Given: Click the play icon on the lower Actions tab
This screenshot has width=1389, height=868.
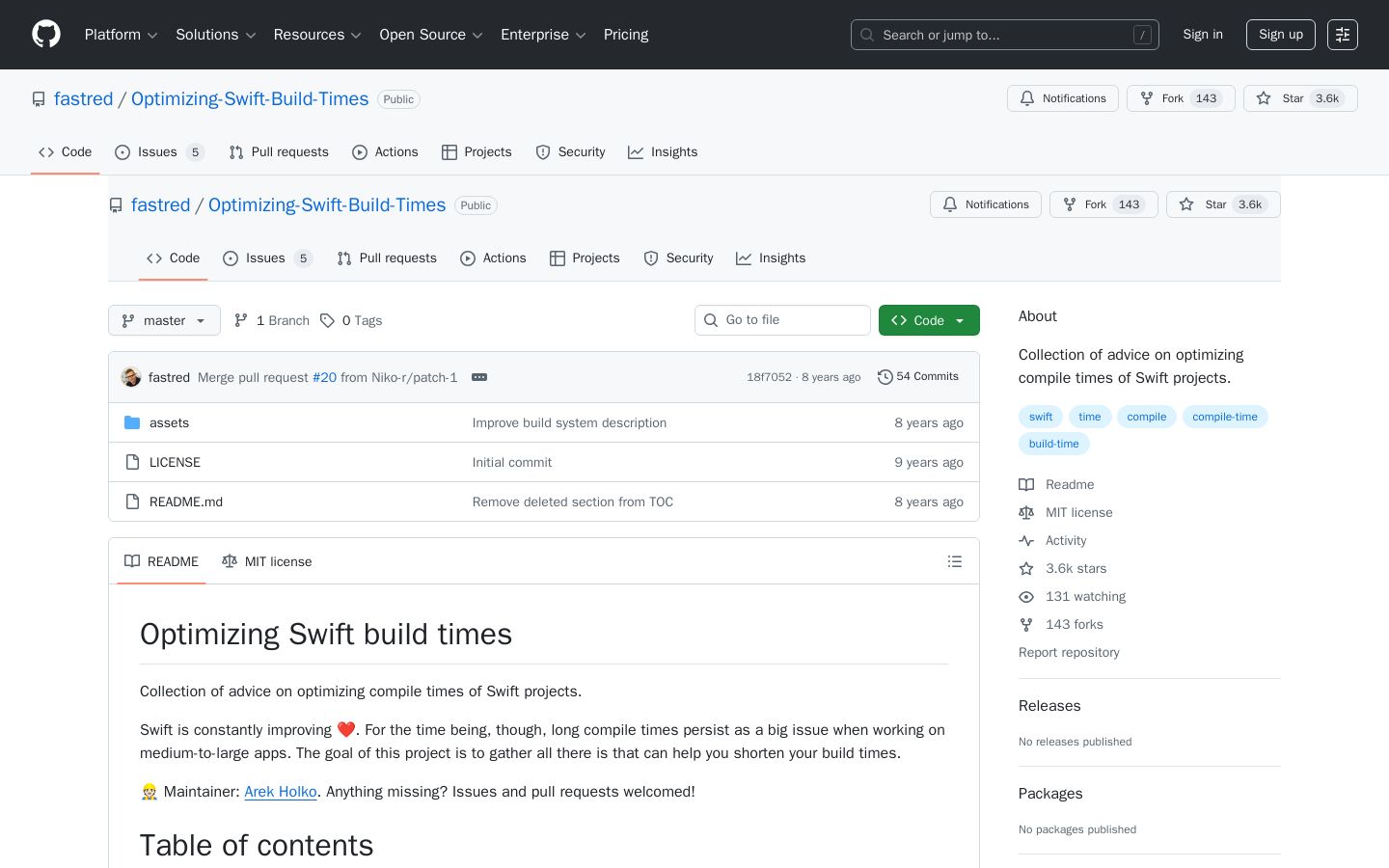Looking at the screenshot, I should pyautogui.click(x=468, y=258).
